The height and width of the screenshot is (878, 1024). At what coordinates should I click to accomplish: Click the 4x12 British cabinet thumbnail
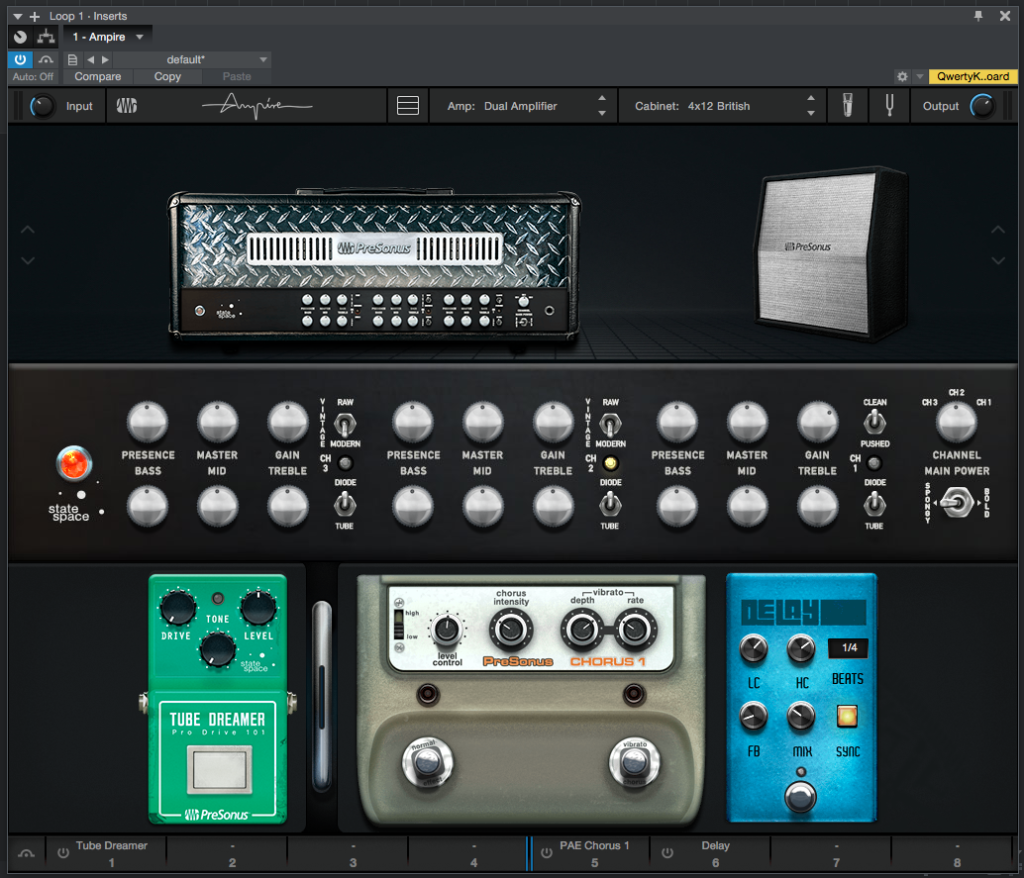832,253
